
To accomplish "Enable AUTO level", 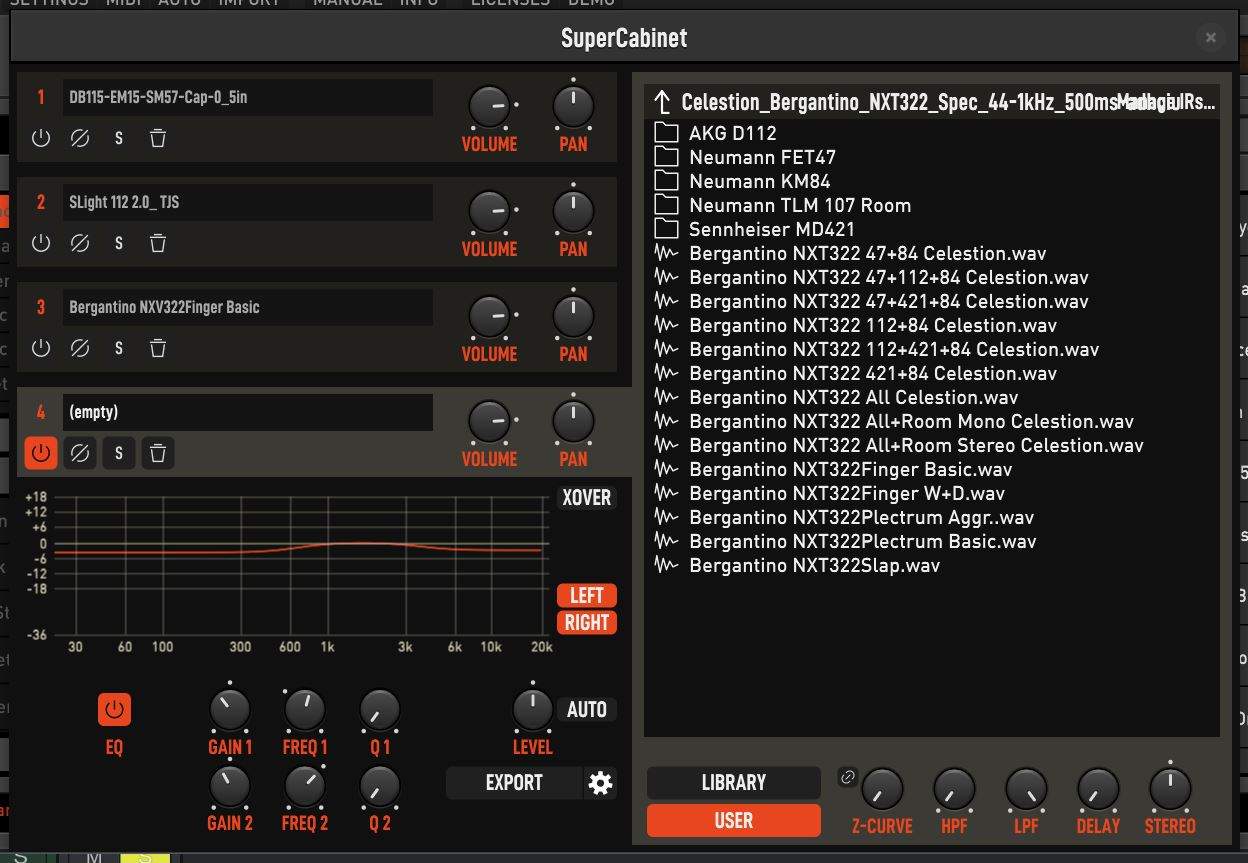I will coord(587,710).
